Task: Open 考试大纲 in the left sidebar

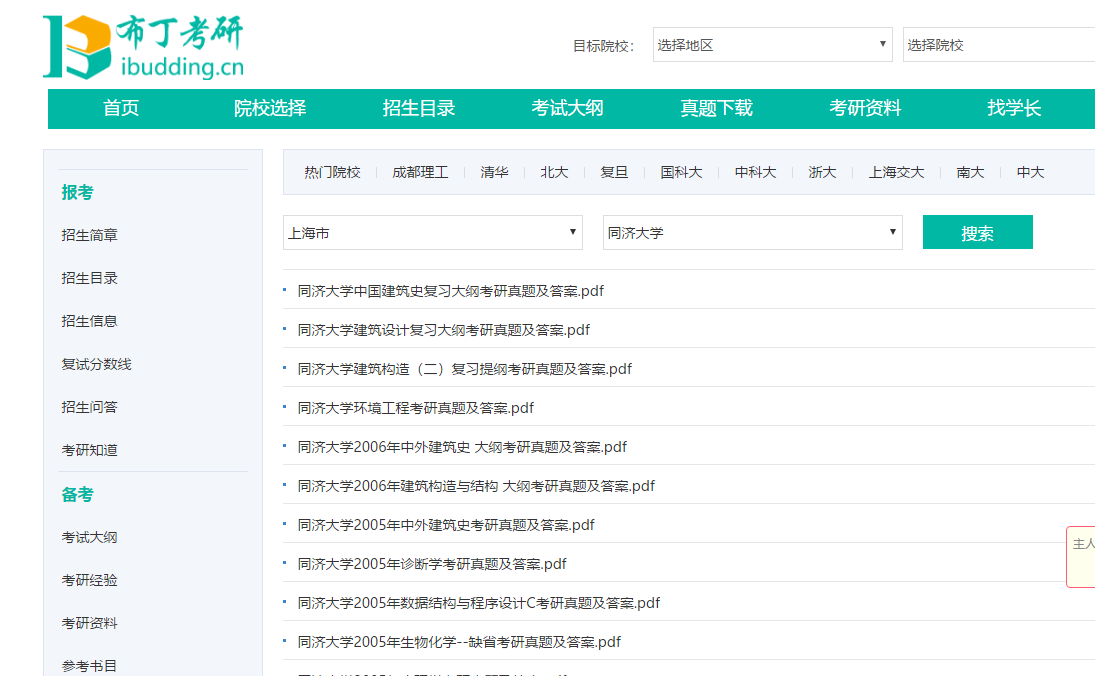Action: [89, 538]
